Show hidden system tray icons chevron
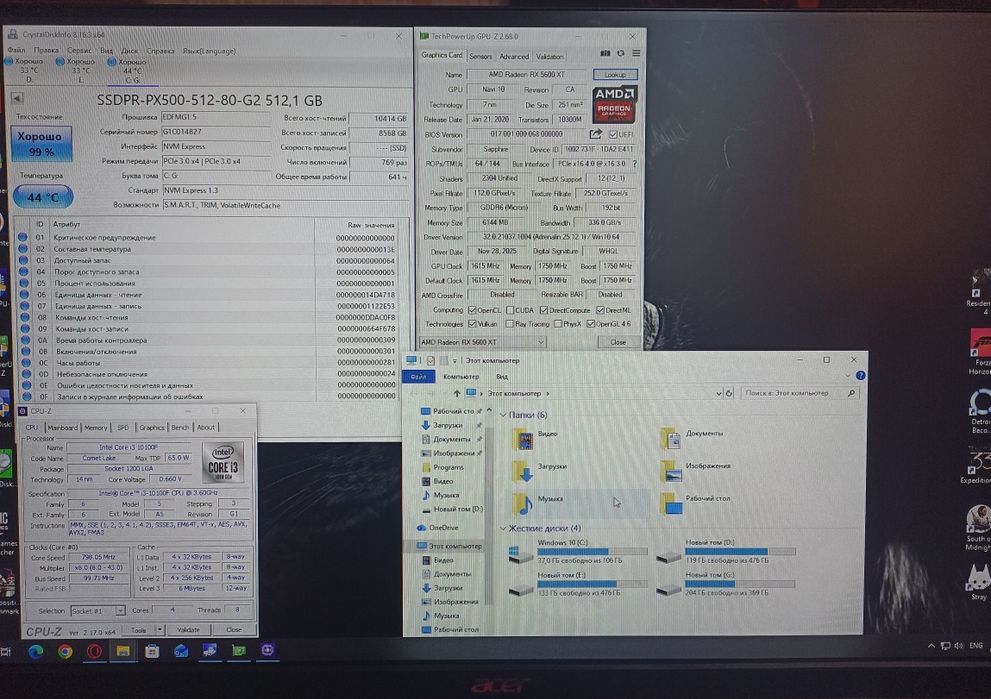 (x=931, y=645)
